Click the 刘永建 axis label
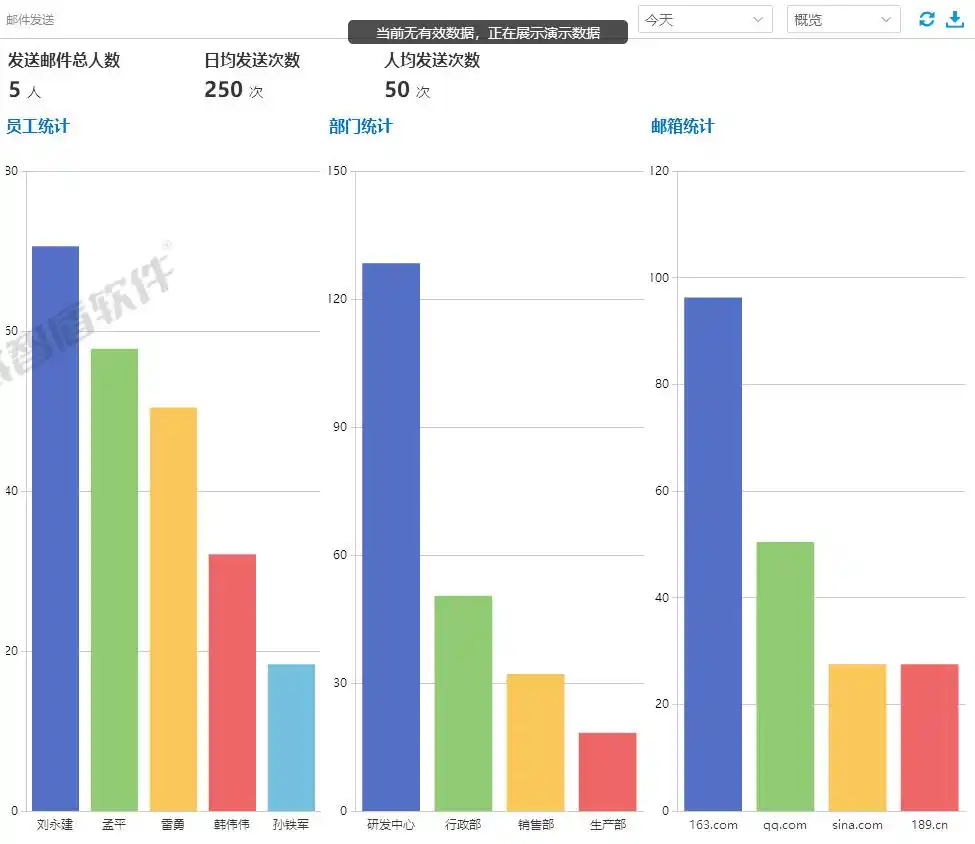This screenshot has width=975, height=844. coord(55,825)
